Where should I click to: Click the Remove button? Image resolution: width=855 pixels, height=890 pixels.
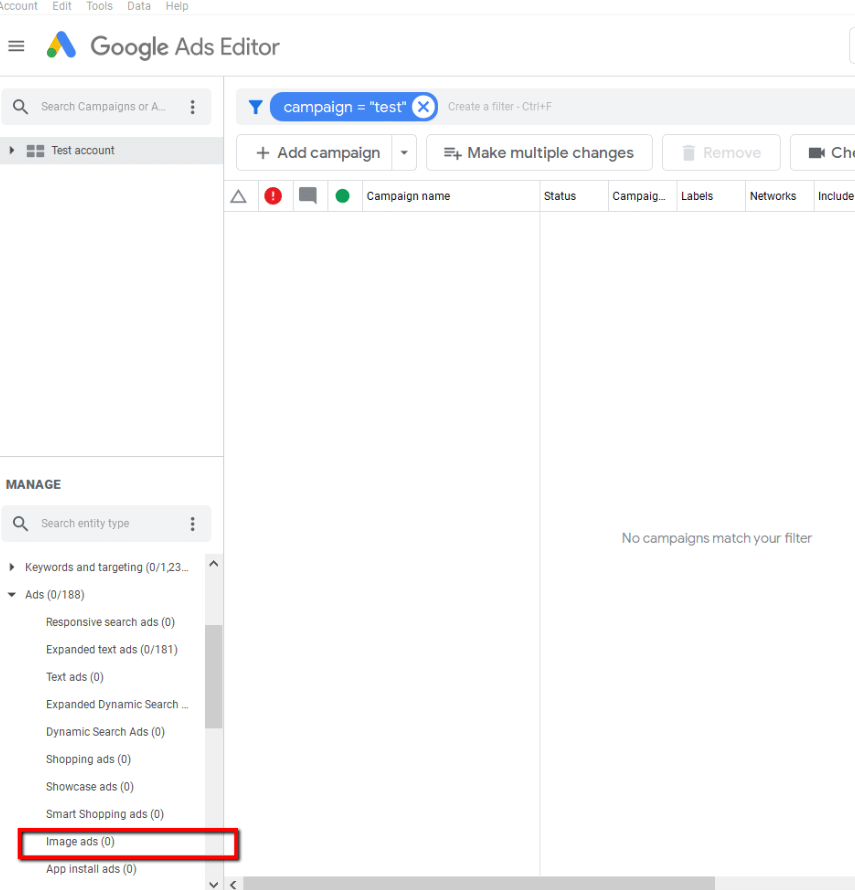coord(721,153)
